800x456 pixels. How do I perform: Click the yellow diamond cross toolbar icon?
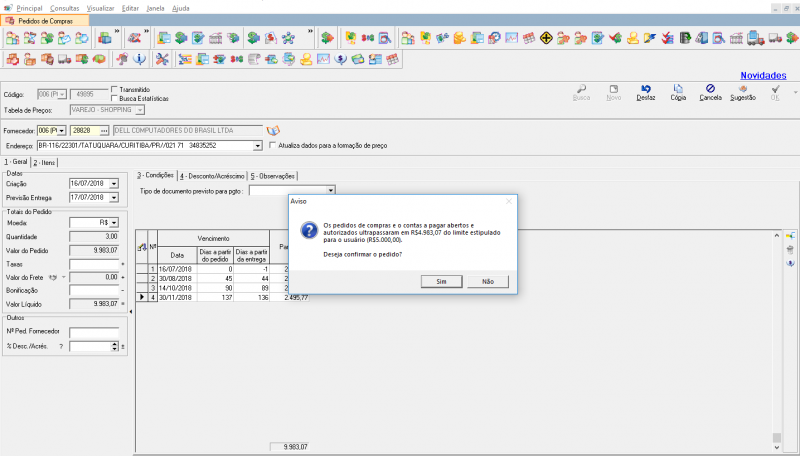547,39
